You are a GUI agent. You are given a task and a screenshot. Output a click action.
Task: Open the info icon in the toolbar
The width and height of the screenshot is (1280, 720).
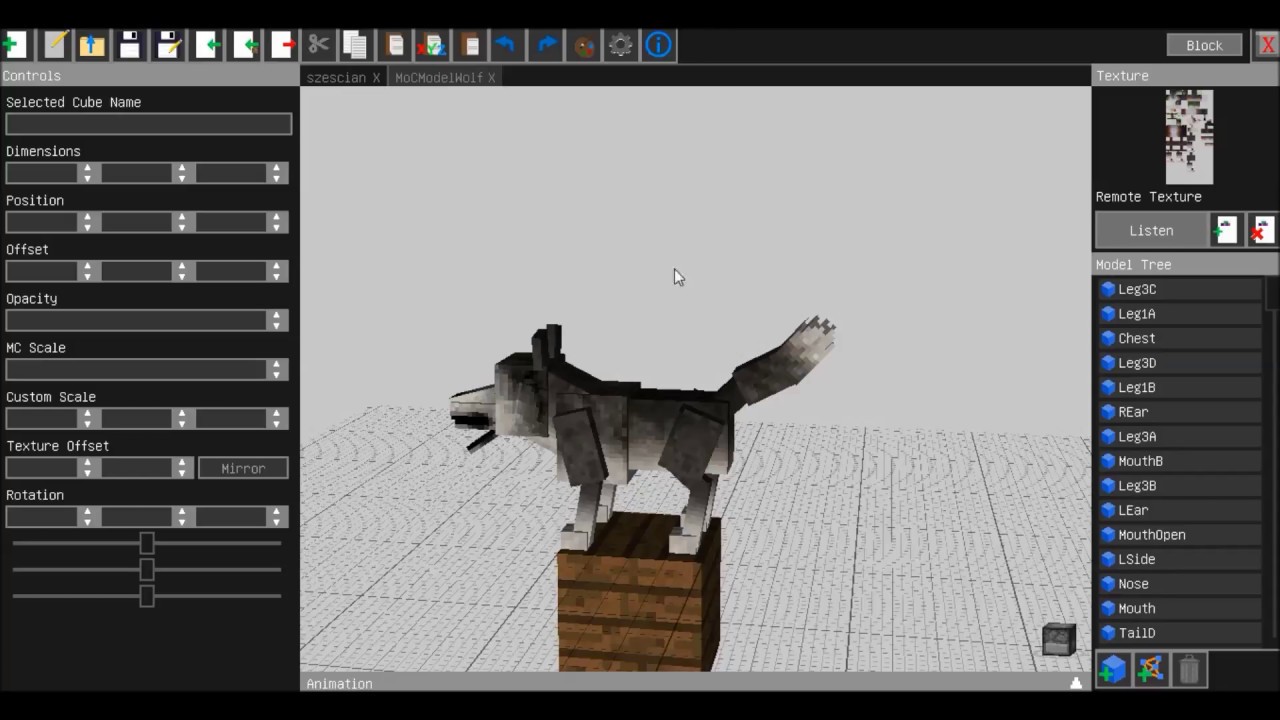point(659,45)
